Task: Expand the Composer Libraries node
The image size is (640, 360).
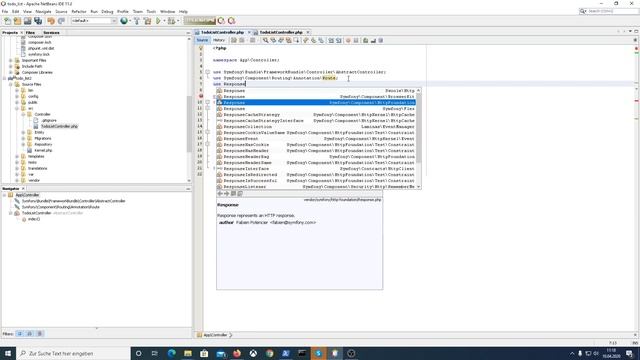Action: pyautogui.click(x=11, y=72)
